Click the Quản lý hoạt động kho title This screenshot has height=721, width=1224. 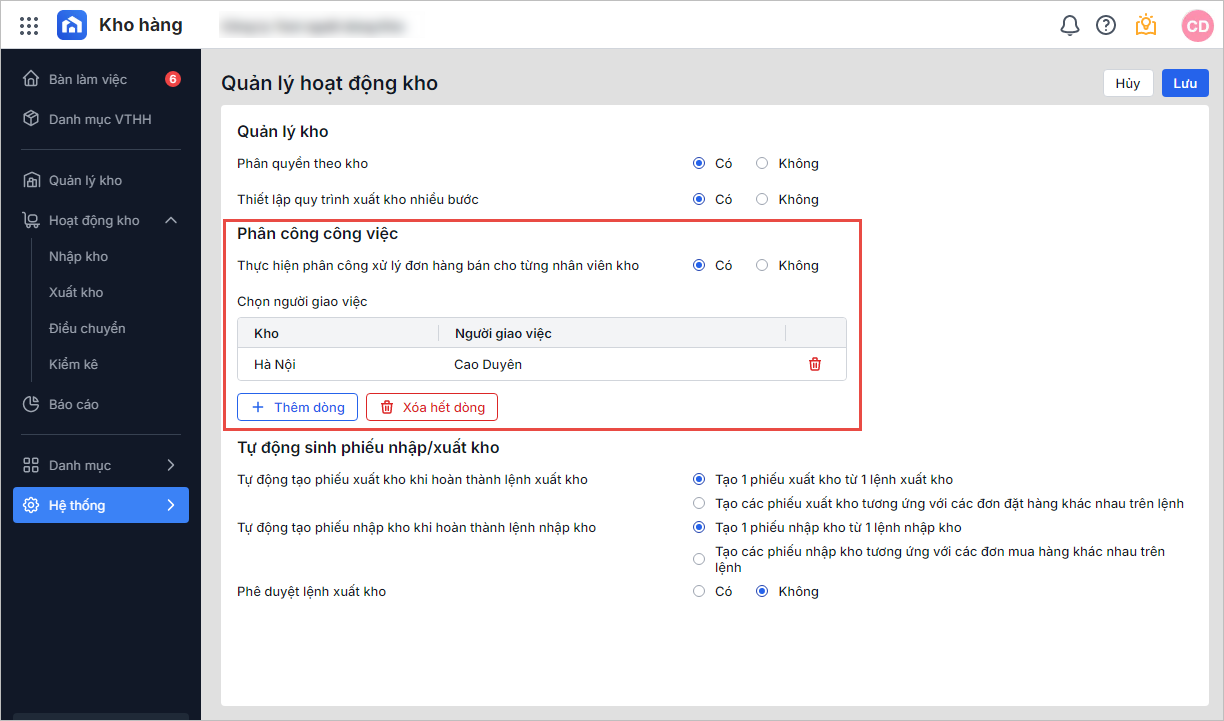coord(329,83)
